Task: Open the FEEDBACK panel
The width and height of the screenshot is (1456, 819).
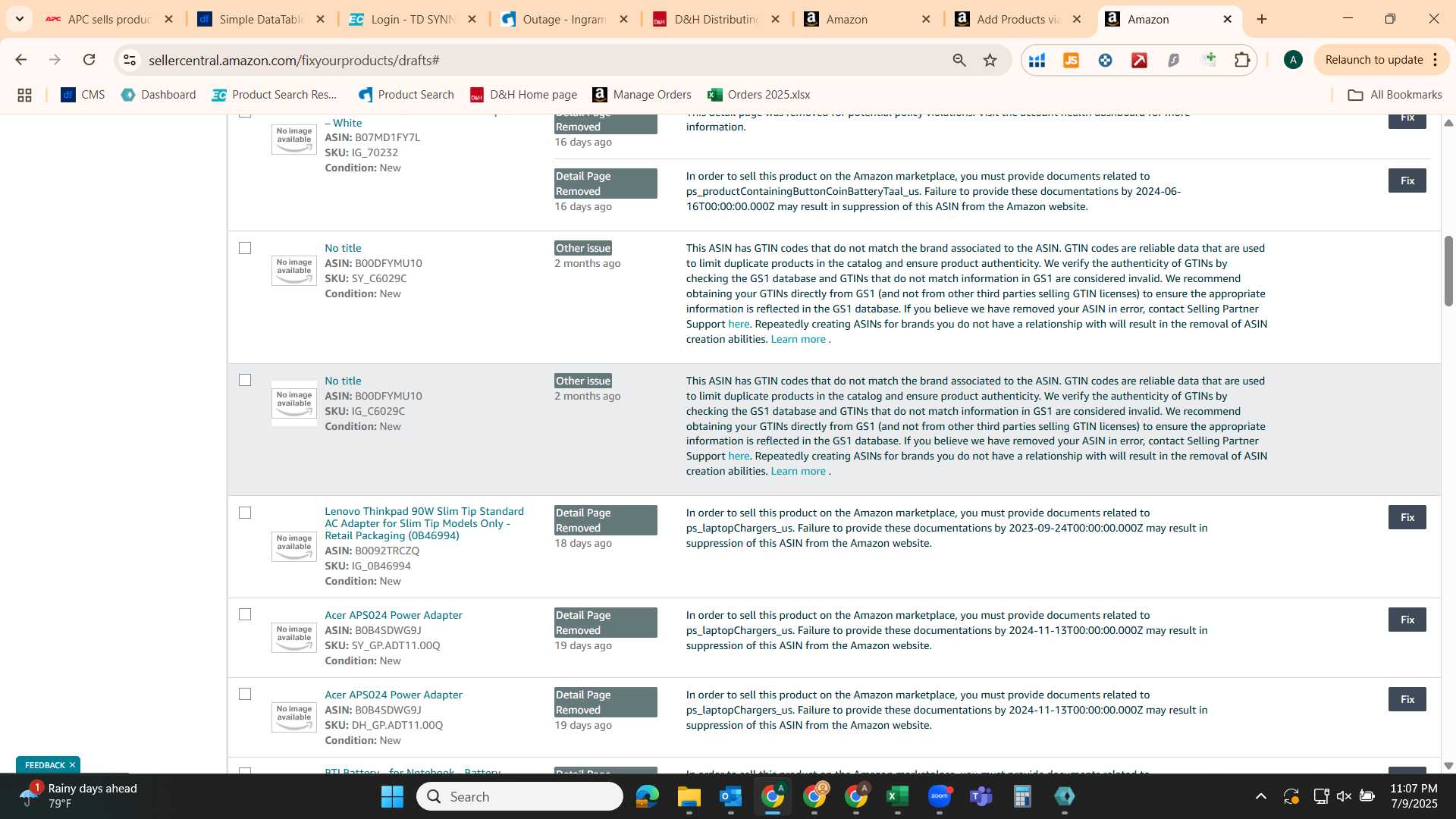Action: tap(45, 765)
